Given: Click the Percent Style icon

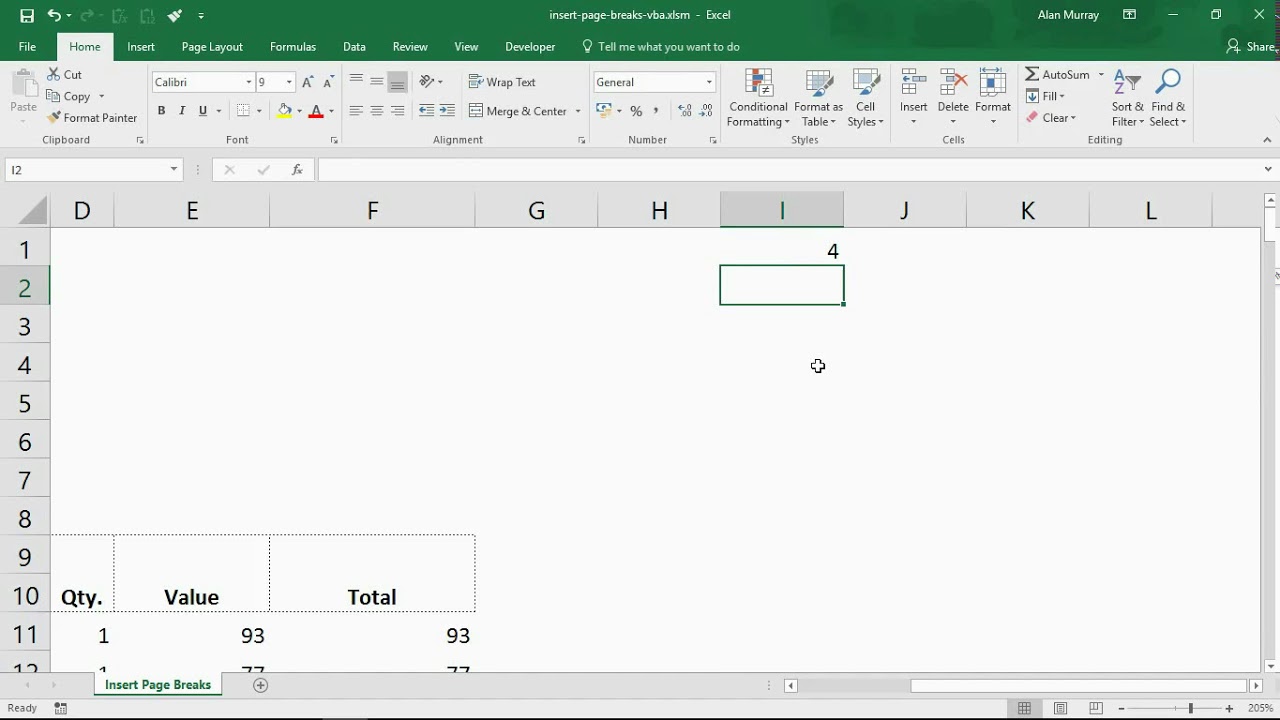Looking at the screenshot, I should coord(636,111).
